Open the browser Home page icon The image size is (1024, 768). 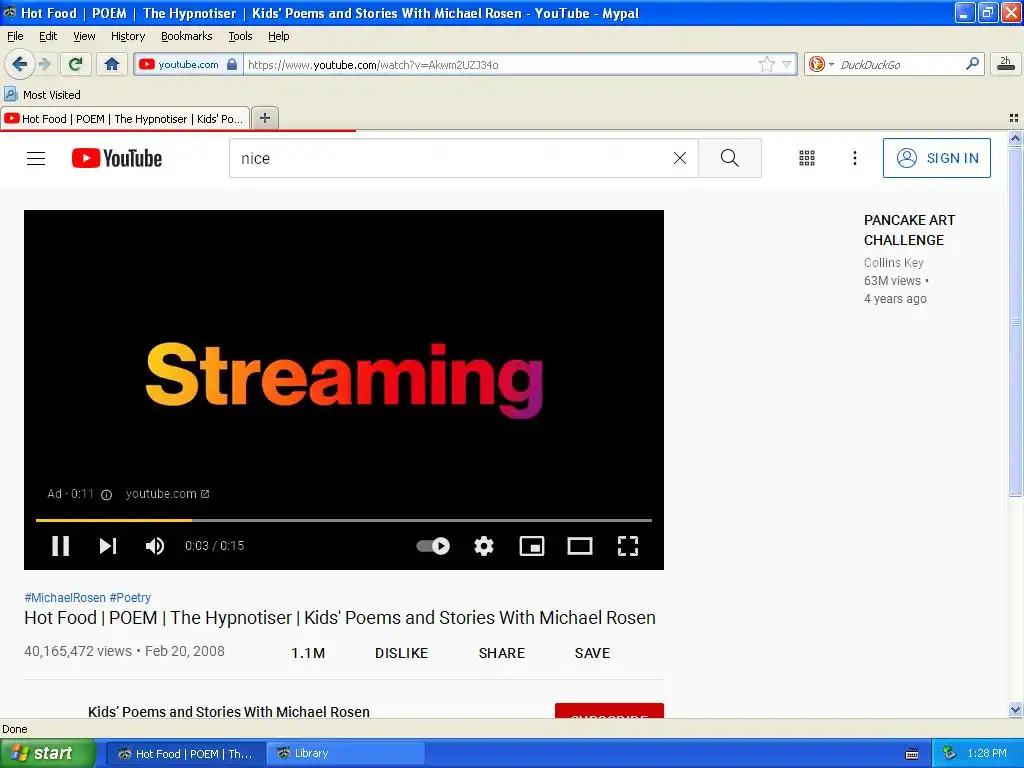pos(112,64)
